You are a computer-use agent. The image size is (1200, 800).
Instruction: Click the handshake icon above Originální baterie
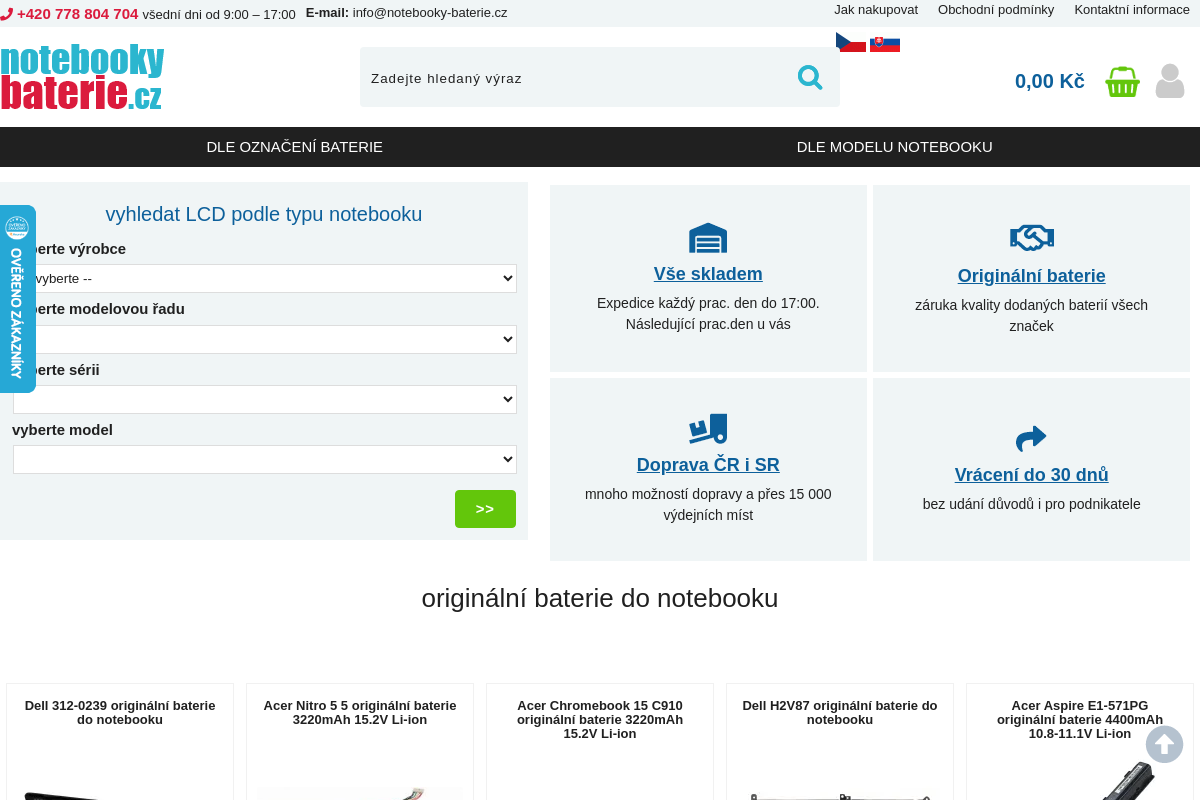pos(1032,237)
